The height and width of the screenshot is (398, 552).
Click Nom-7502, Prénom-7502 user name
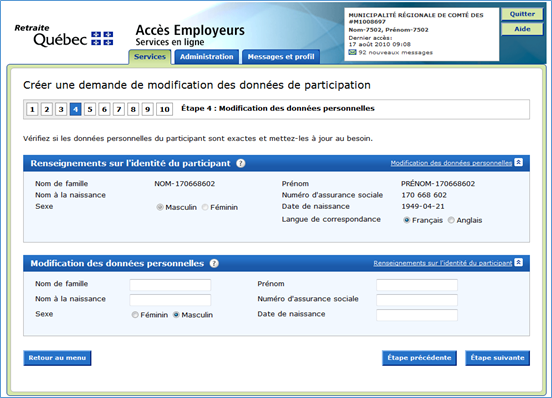point(388,30)
